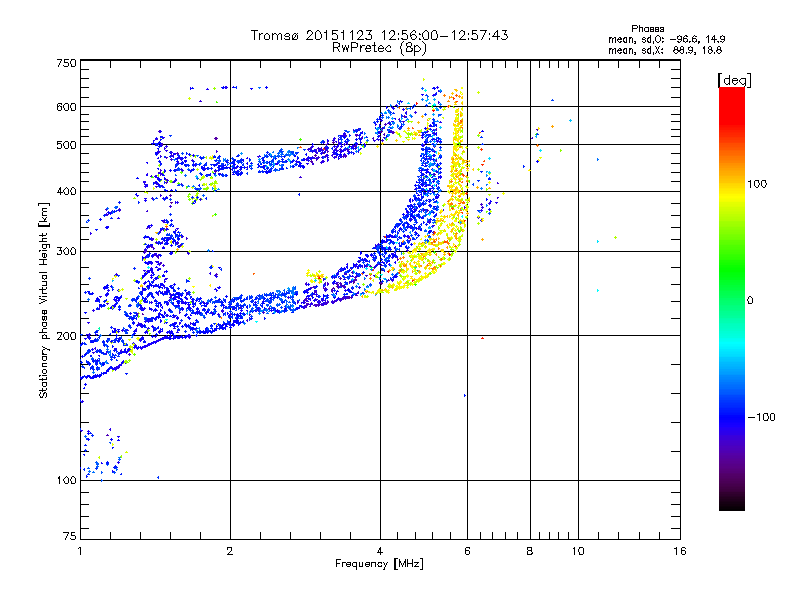
Task: Click the 'Phases' header label
Action: click(x=647, y=29)
